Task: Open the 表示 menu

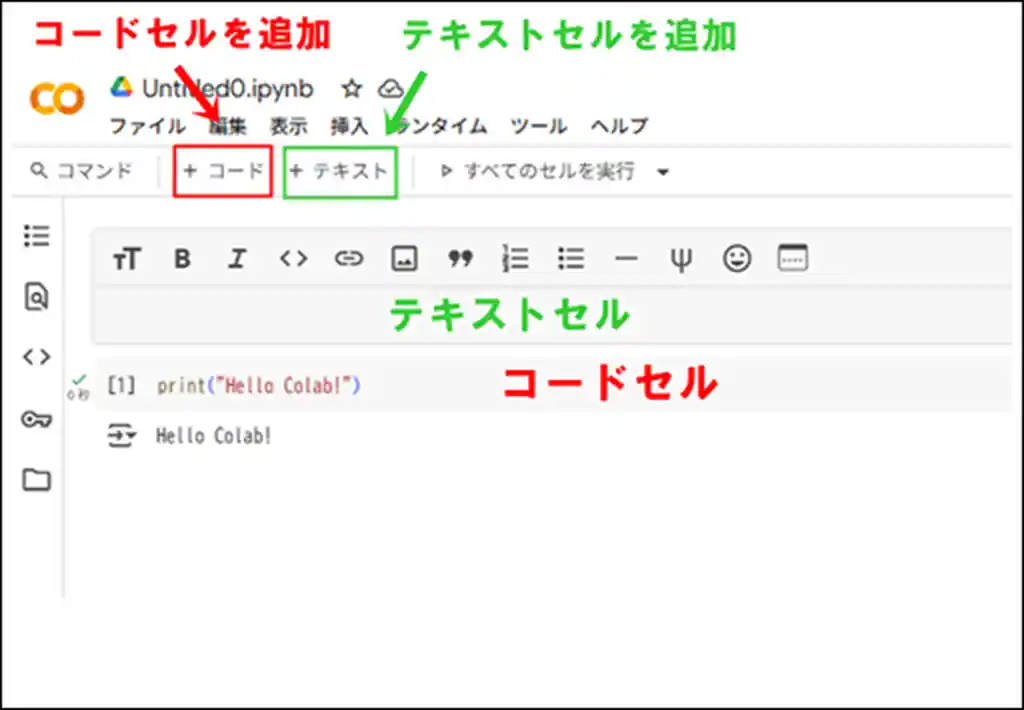Action: (x=289, y=125)
